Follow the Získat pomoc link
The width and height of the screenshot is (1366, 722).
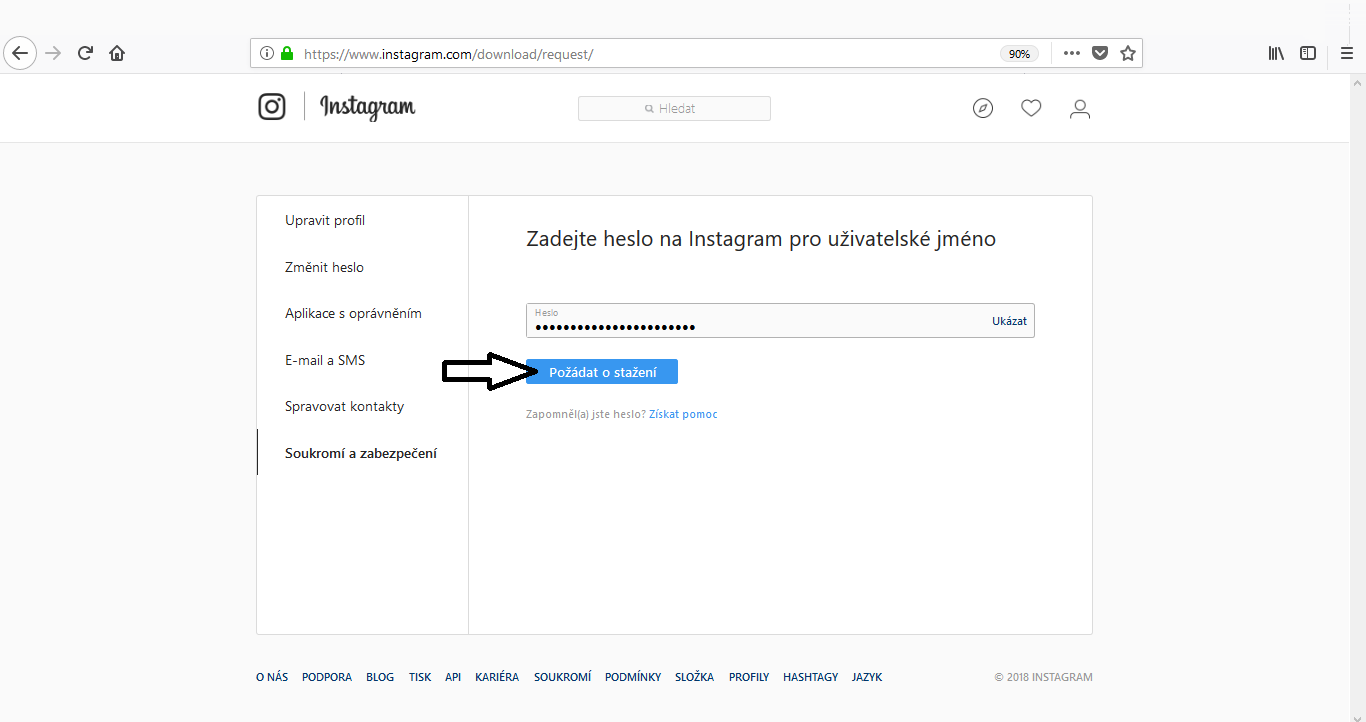point(683,414)
